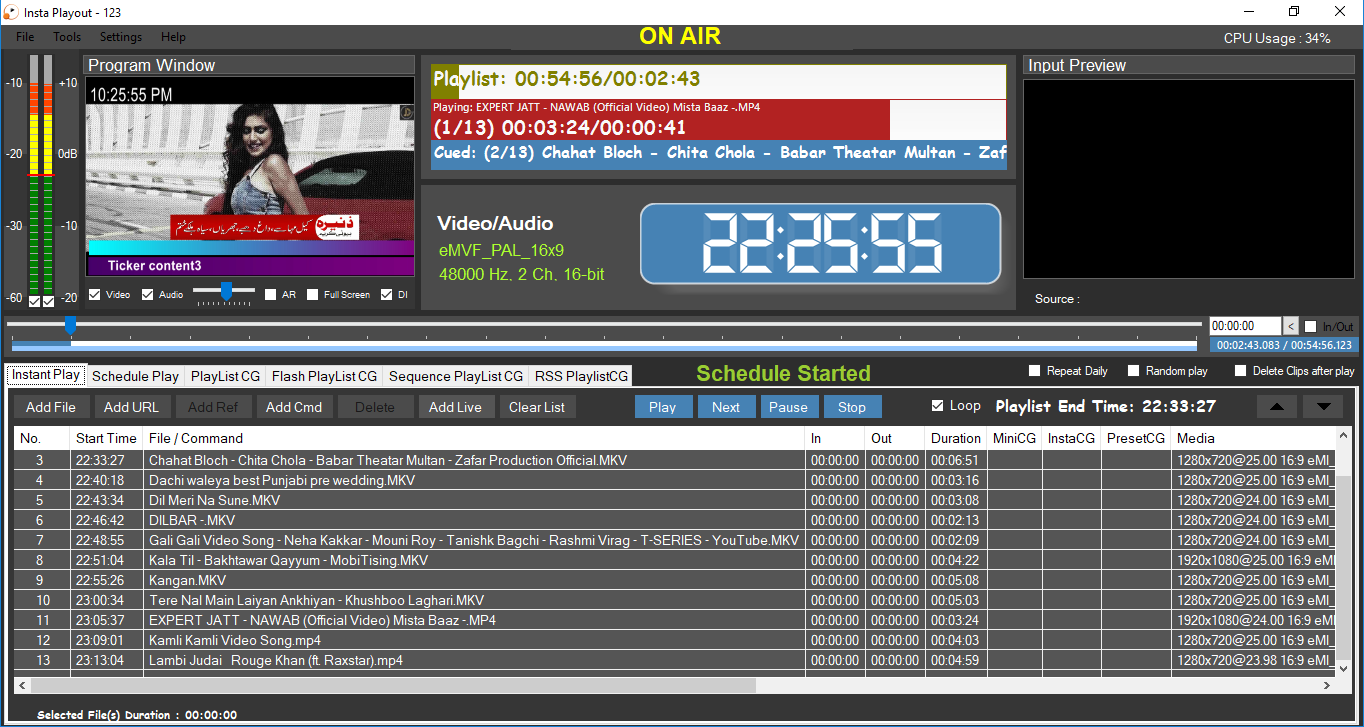This screenshot has height=727, width=1364.
Task: Click the Add URL button
Action: tap(131, 407)
